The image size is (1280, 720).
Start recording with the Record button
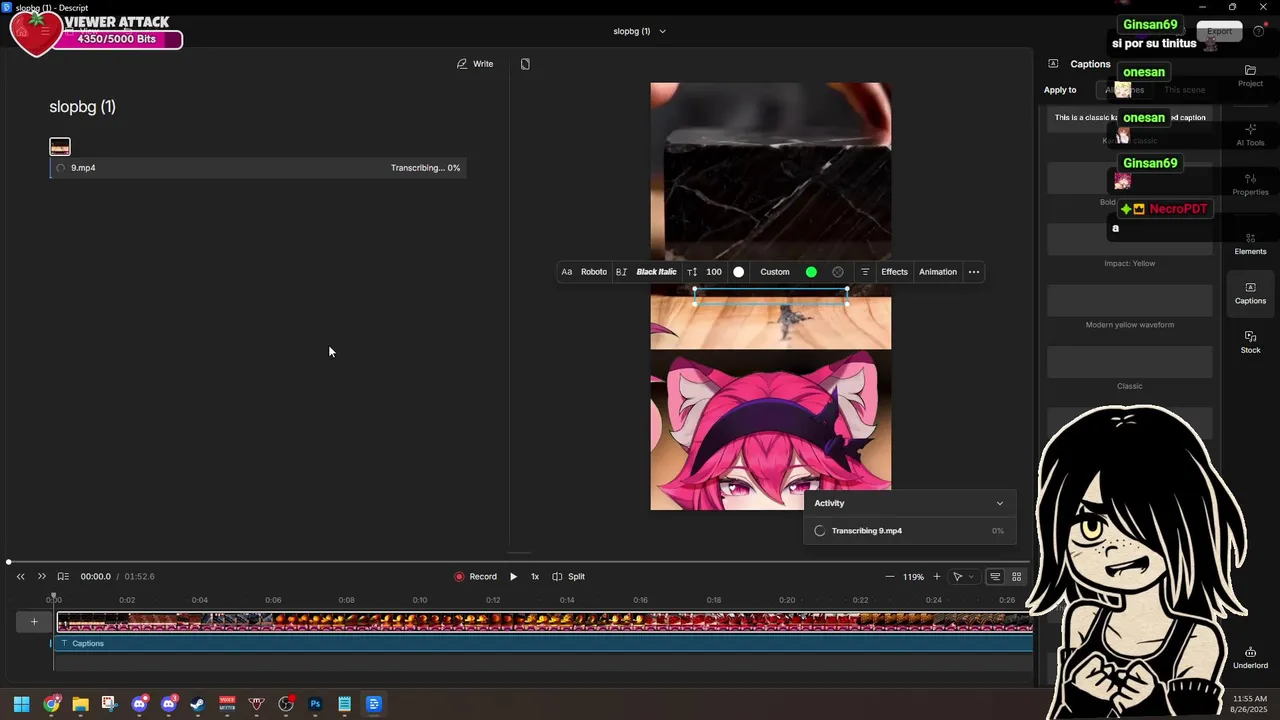(x=475, y=576)
